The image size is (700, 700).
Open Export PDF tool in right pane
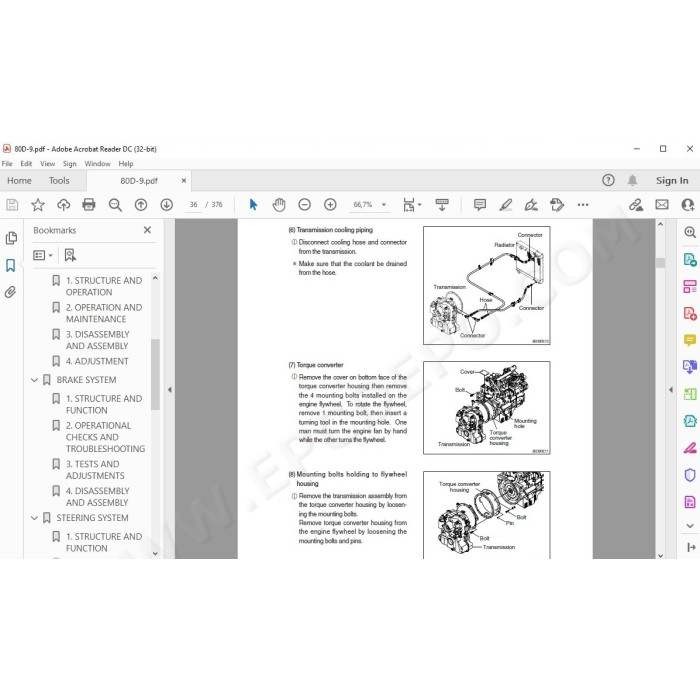click(690, 259)
